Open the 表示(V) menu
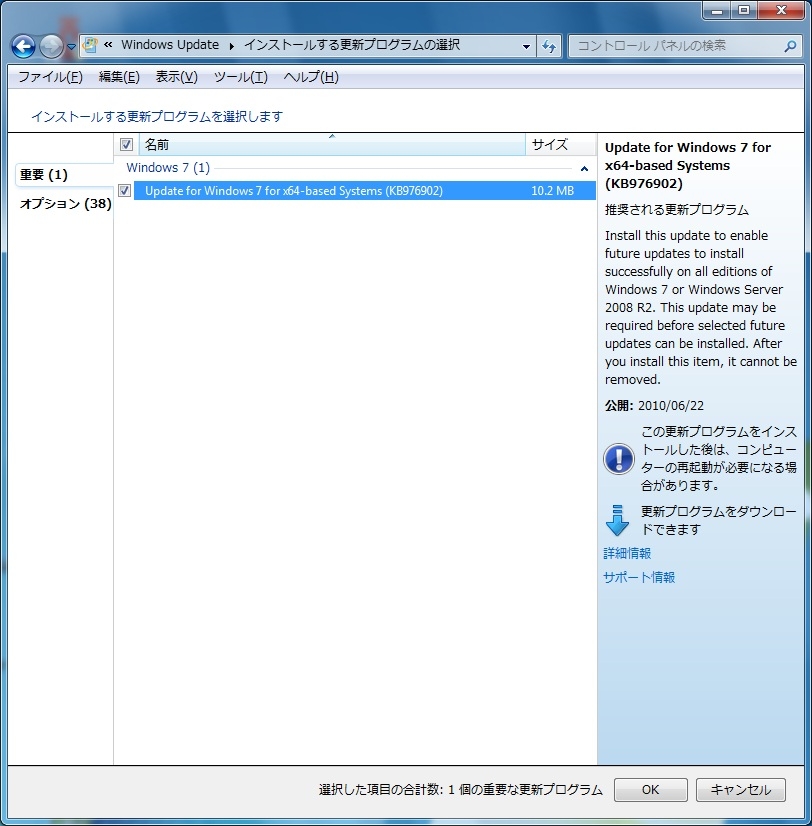 point(177,77)
